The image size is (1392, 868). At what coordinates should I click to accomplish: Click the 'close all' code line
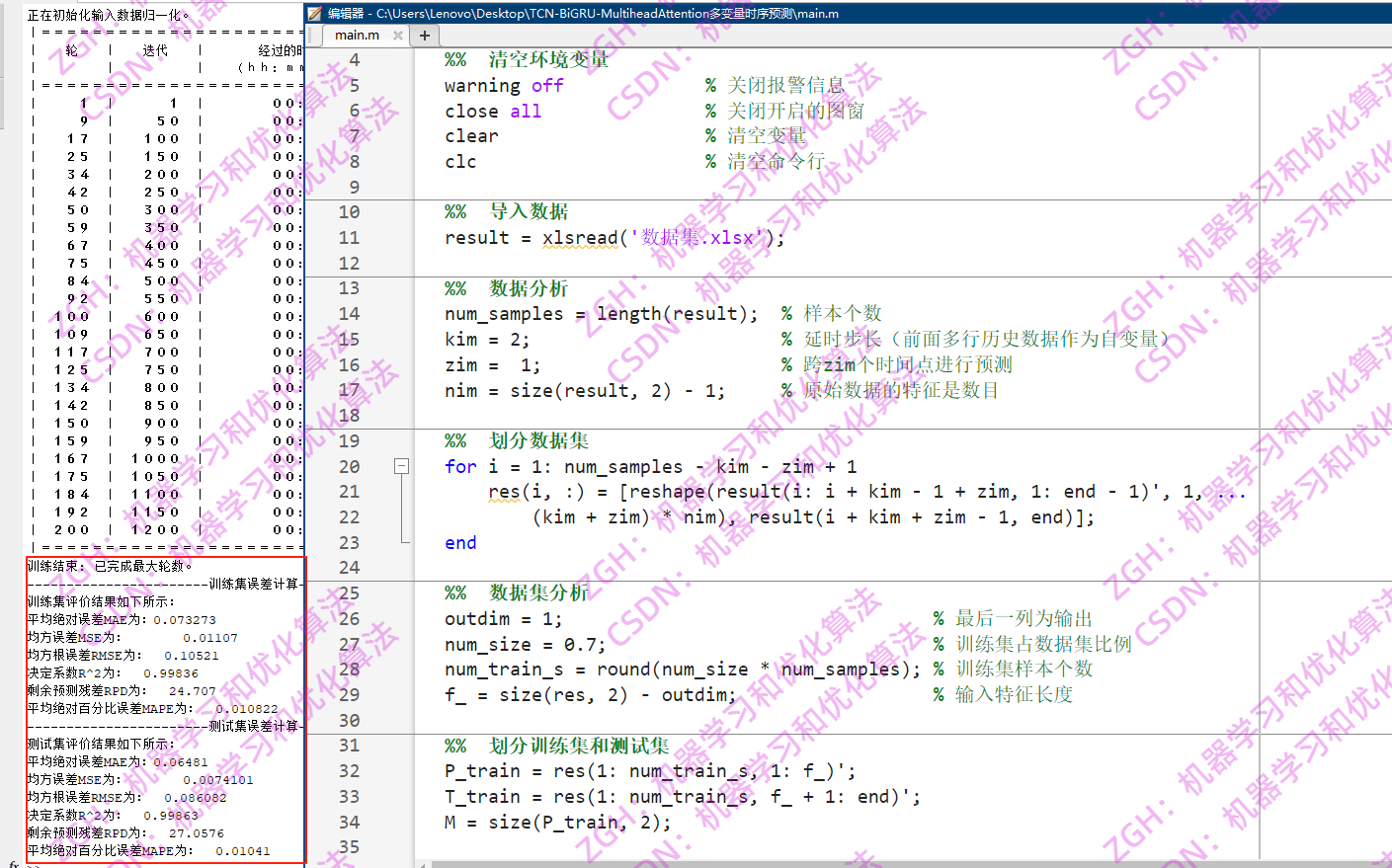[493, 112]
